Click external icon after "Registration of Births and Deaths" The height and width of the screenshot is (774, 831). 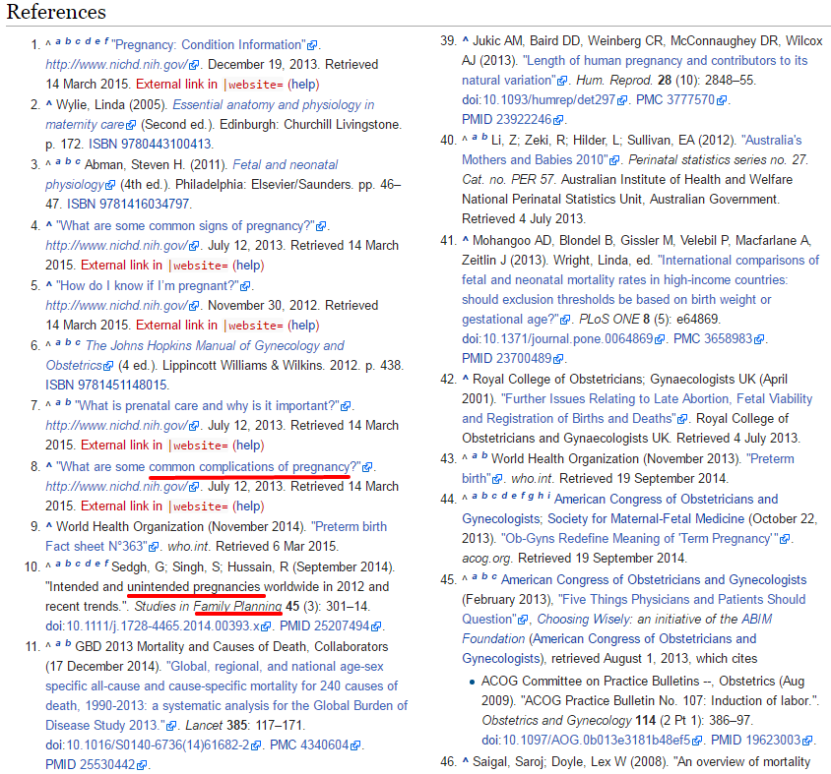click(x=683, y=419)
